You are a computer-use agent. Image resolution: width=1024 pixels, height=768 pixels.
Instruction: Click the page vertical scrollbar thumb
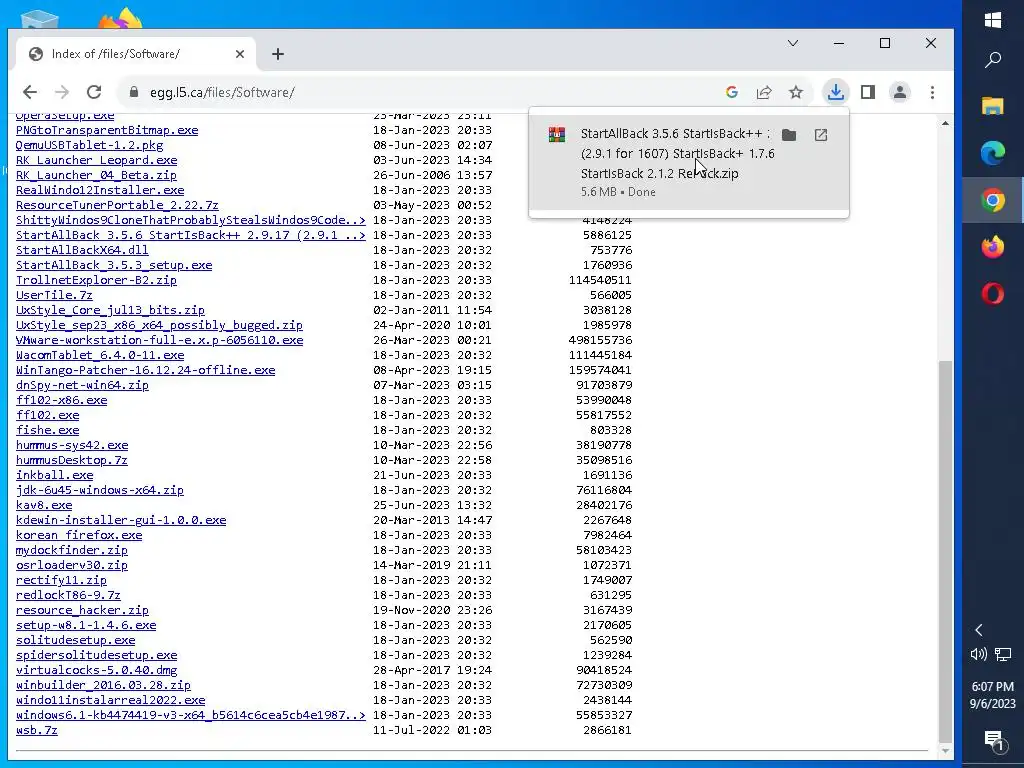(945, 549)
